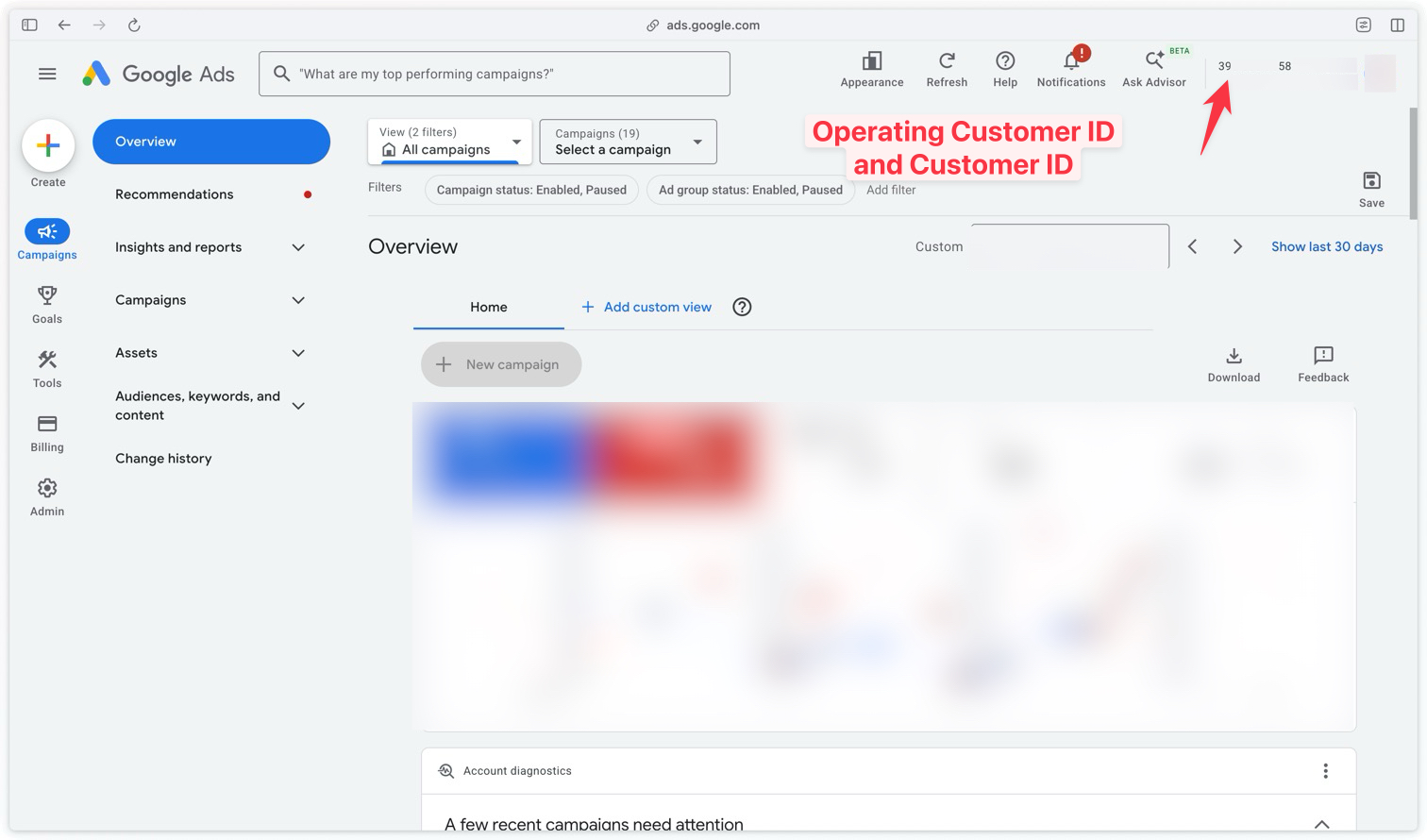Switch to the Home tab
Viewport: 1427px width, 840px height.
(489, 307)
